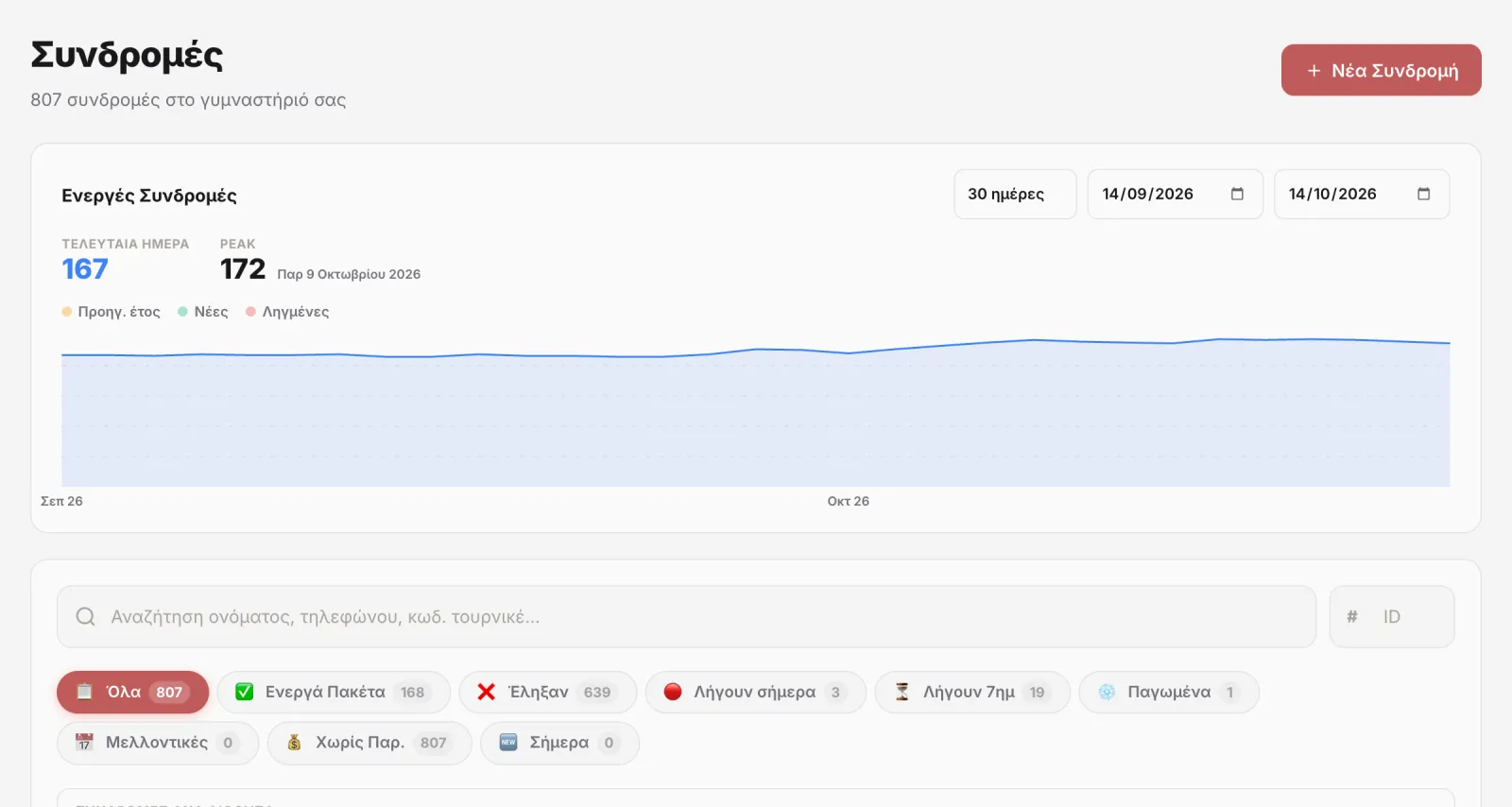Image resolution: width=1512 pixels, height=807 pixels.
Task: Click the search magnifier icon
Action: pyautogui.click(x=85, y=616)
